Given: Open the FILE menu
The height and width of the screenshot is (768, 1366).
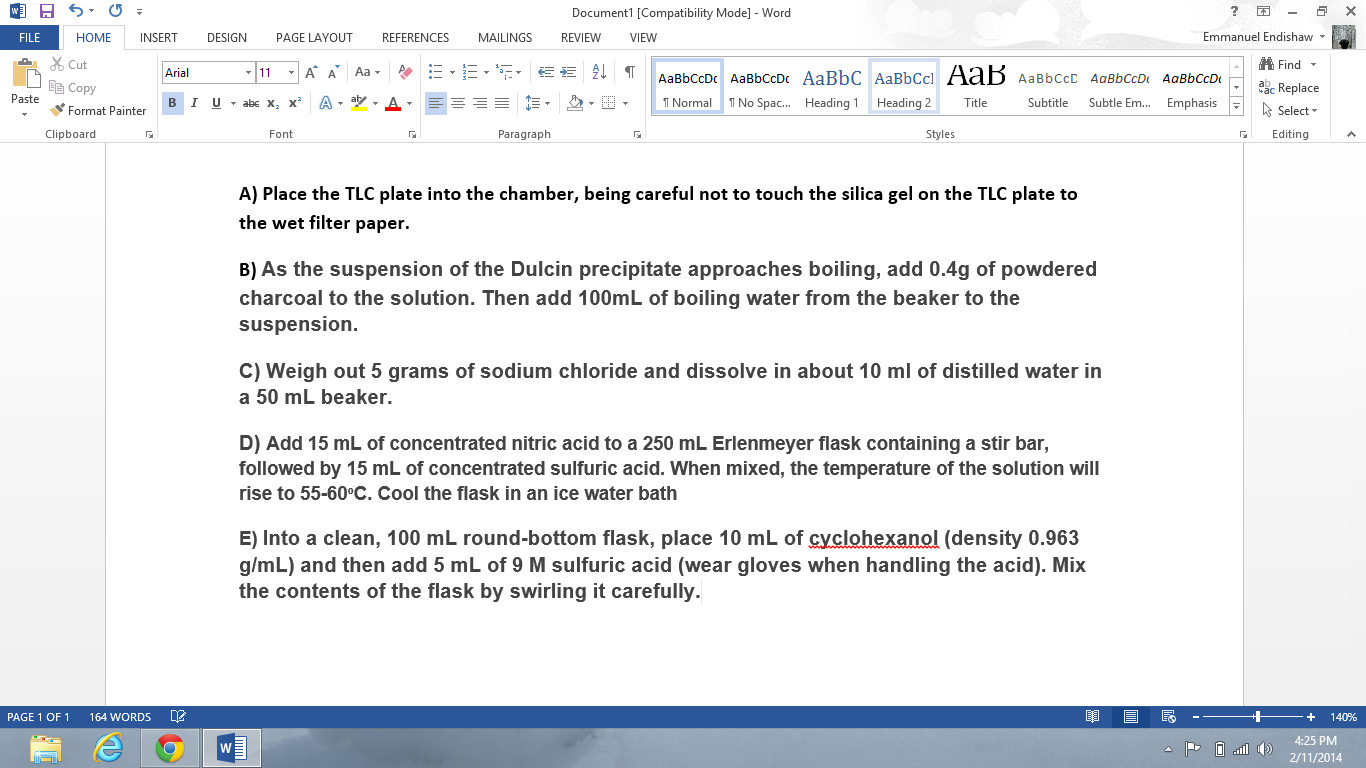Looking at the screenshot, I should coord(30,38).
